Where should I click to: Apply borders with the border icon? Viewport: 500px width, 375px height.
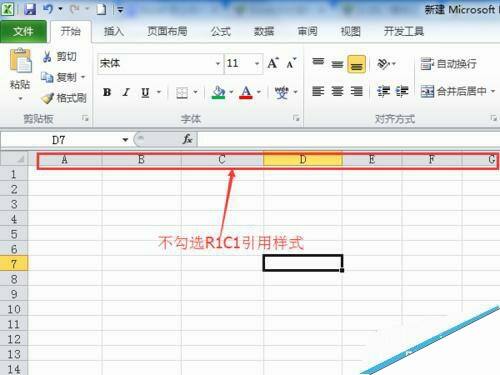[182, 92]
